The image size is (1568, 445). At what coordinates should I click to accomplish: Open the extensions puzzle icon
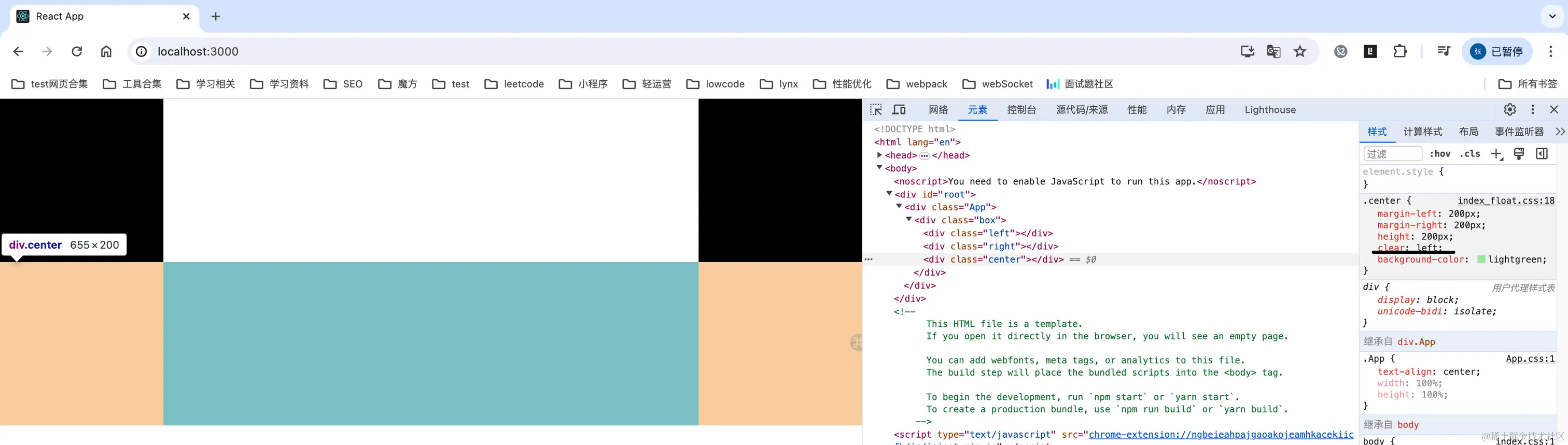(1400, 52)
